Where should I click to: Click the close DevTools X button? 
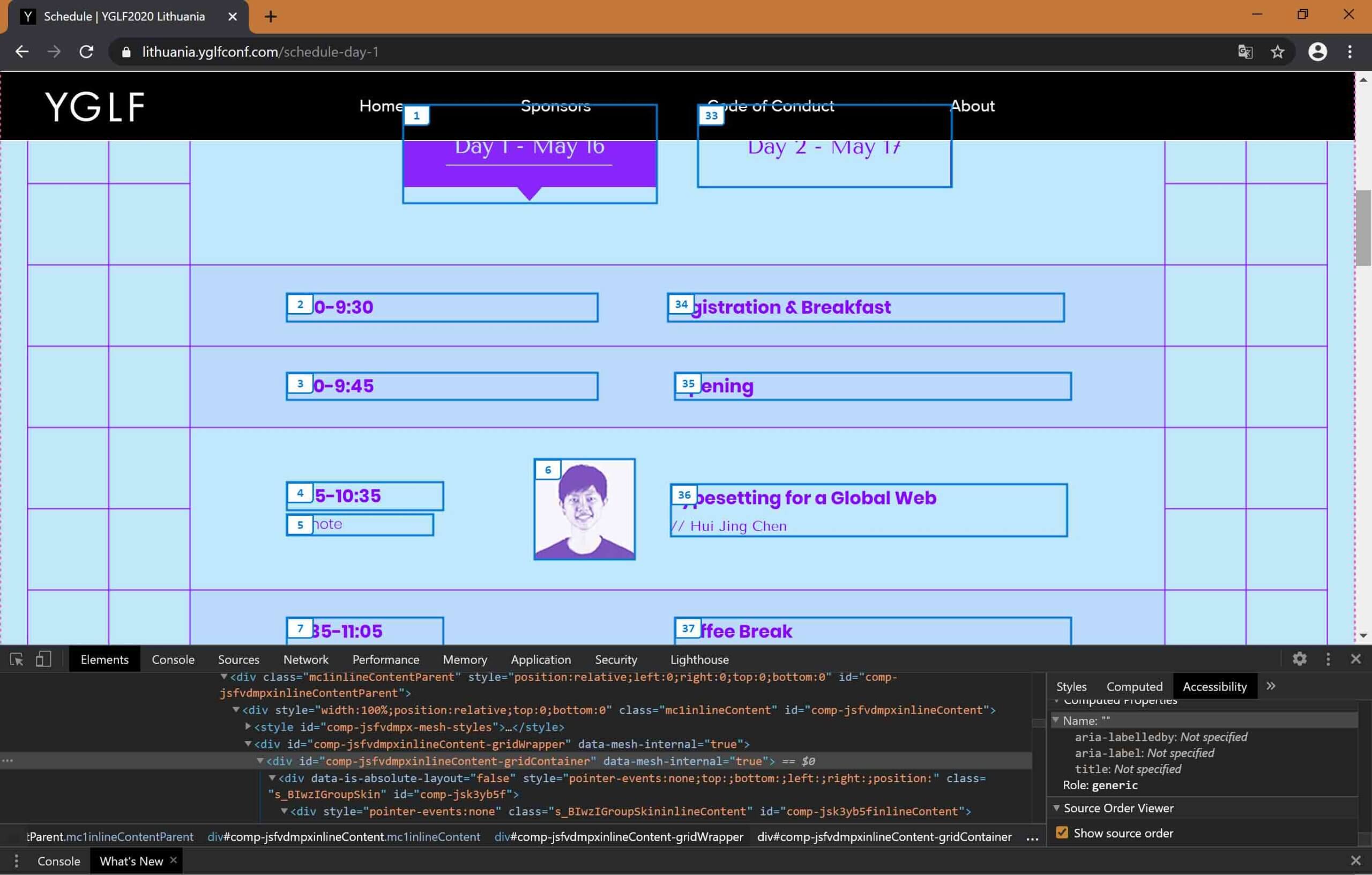click(1357, 659)
